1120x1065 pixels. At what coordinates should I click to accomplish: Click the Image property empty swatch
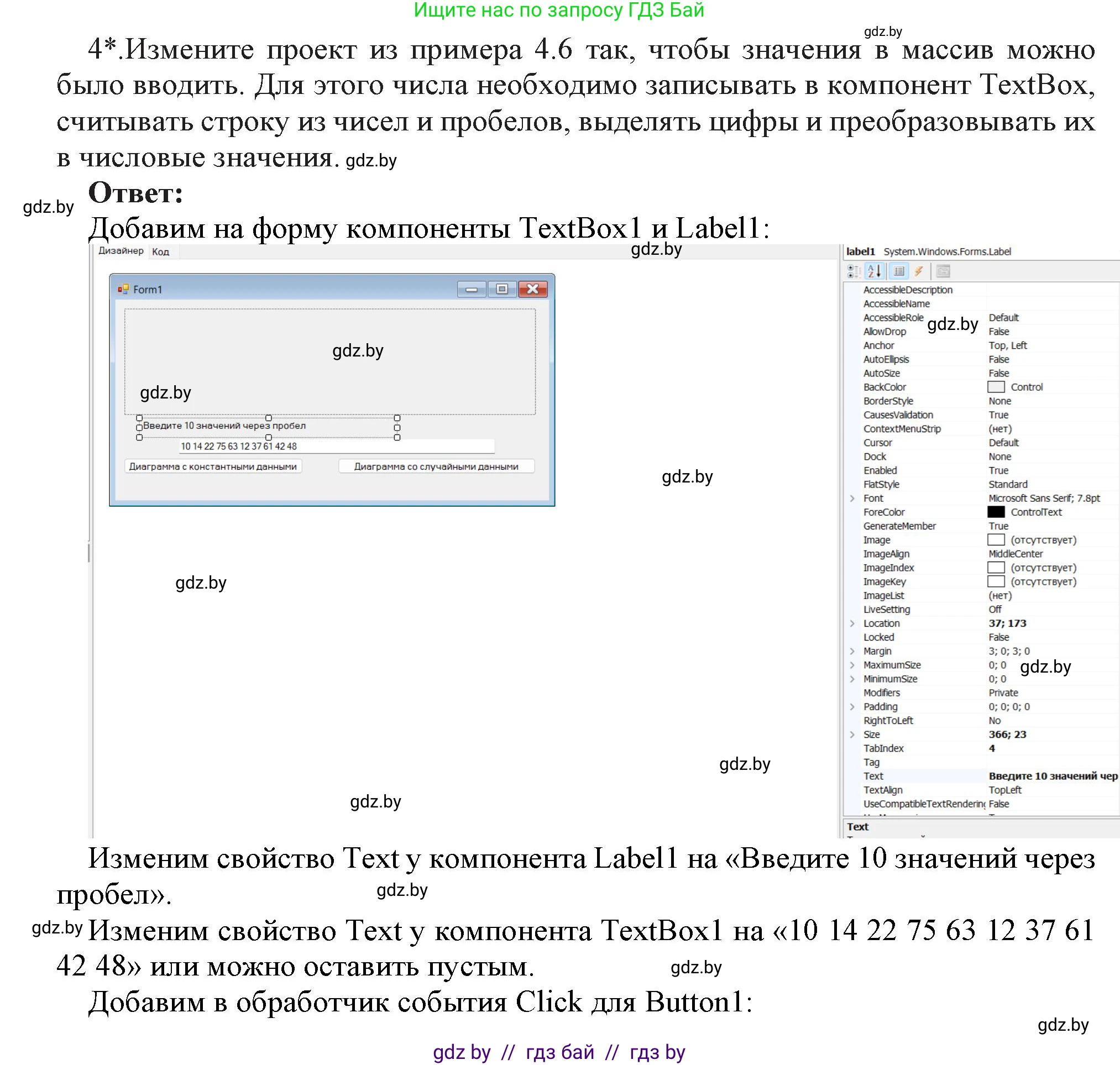(x=996, y=540)
